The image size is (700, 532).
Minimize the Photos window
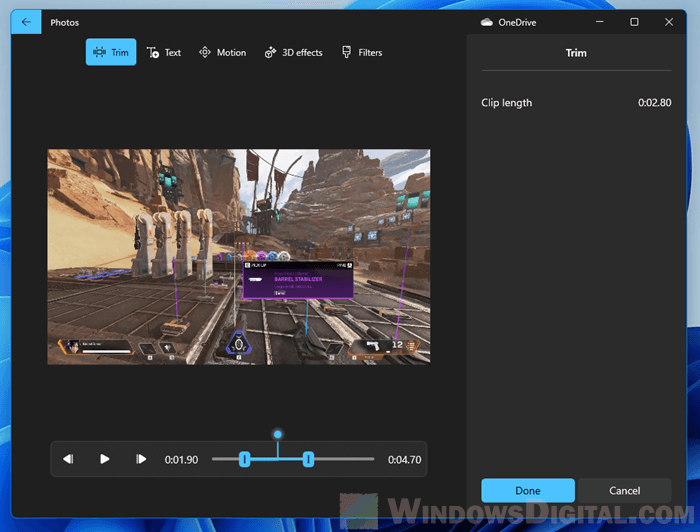point(600,22)
